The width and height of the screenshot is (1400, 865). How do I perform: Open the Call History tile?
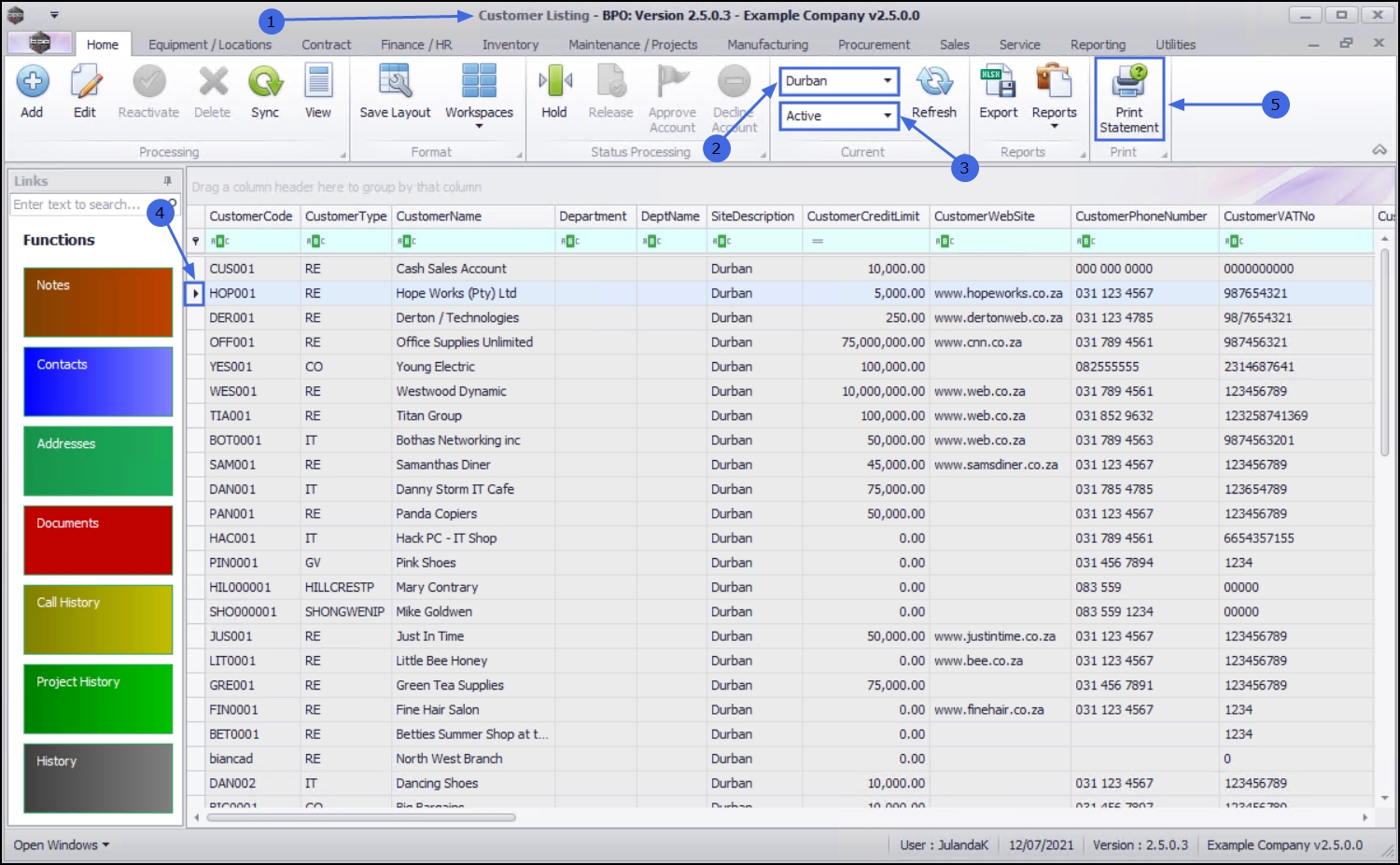[x=98, y=620]
